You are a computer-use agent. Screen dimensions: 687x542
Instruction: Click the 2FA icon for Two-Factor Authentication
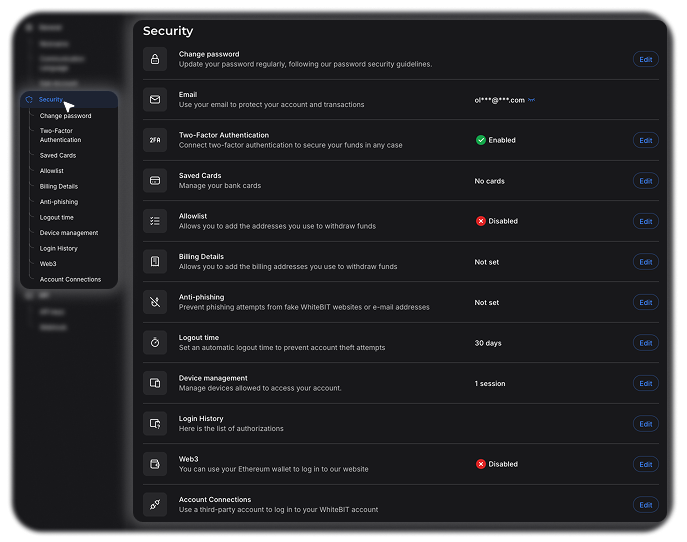tap(155, 141)
